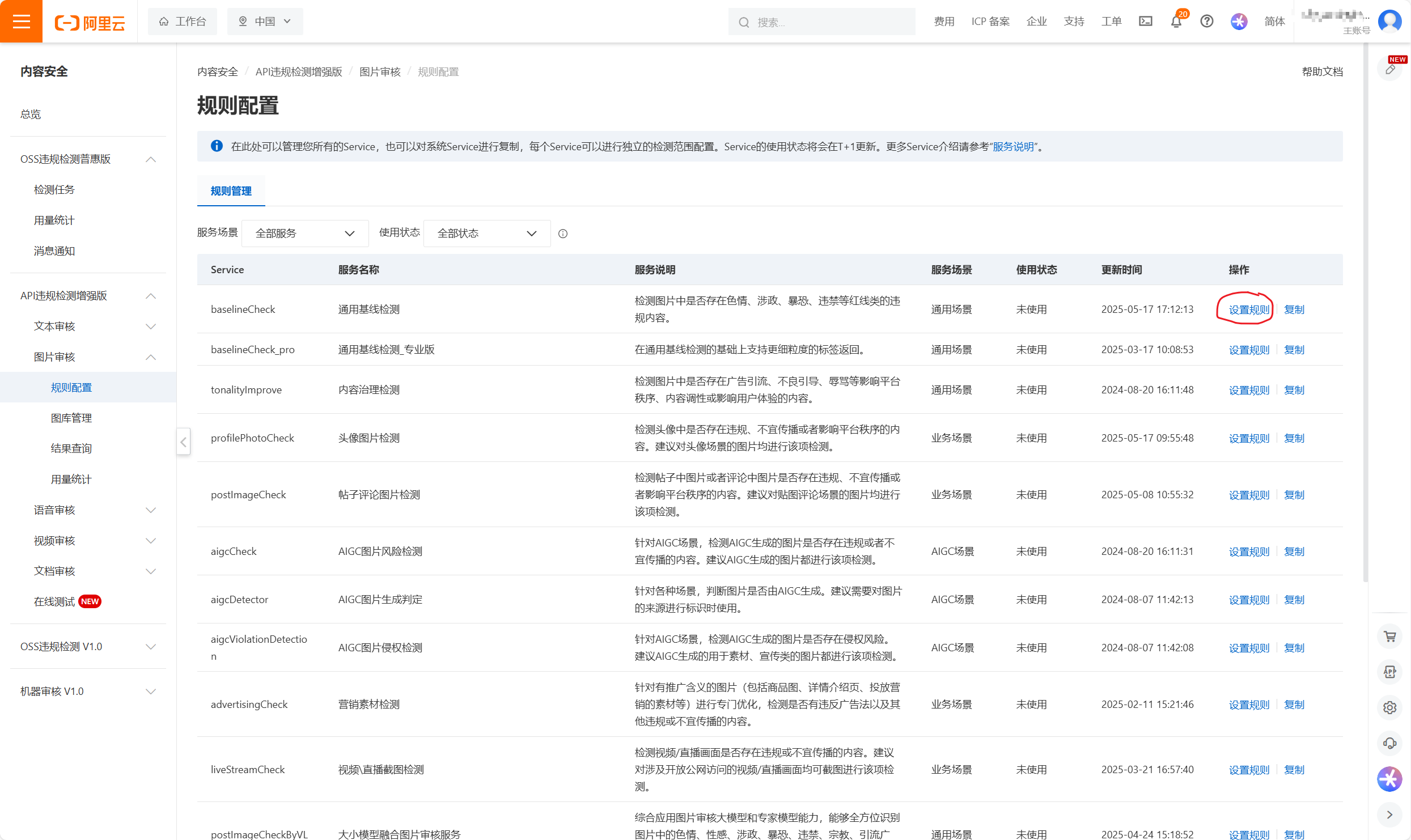1411x840 pixels.
Task: Switch to the 规则管理 tab
Action: pos(231,191)
